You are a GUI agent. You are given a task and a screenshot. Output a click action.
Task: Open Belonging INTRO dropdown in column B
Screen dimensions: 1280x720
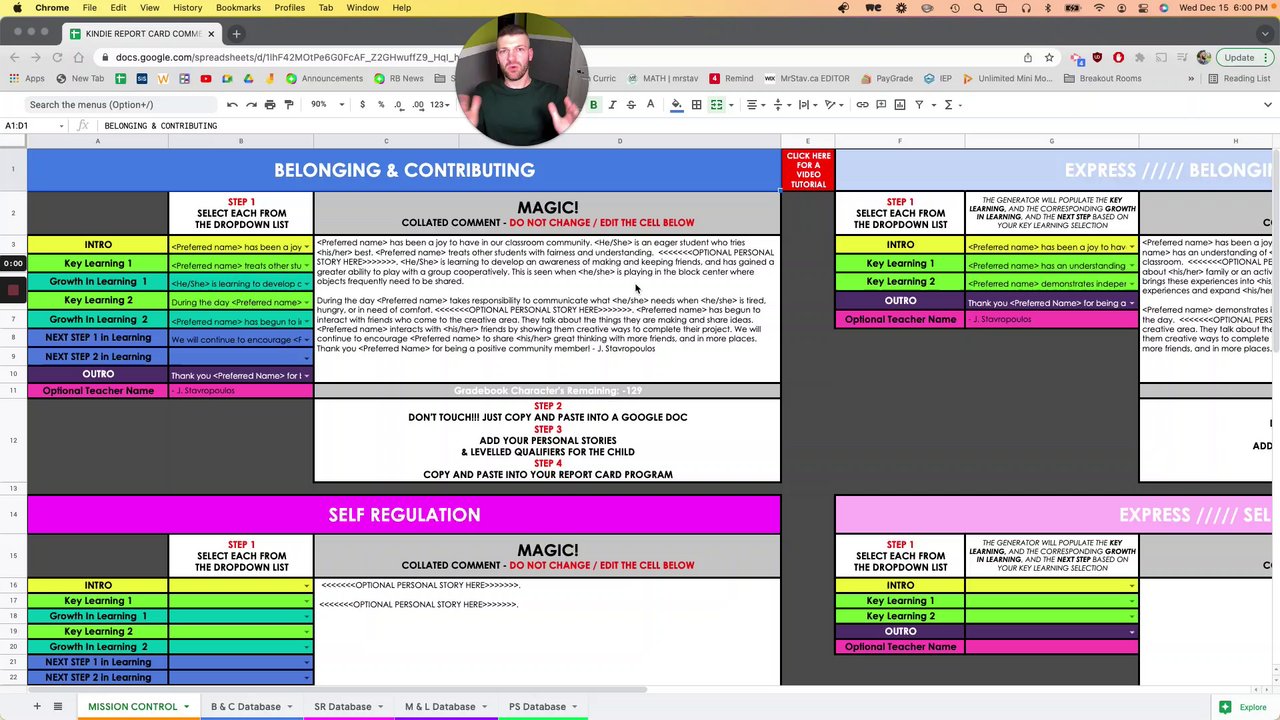[x=306, y=247]
